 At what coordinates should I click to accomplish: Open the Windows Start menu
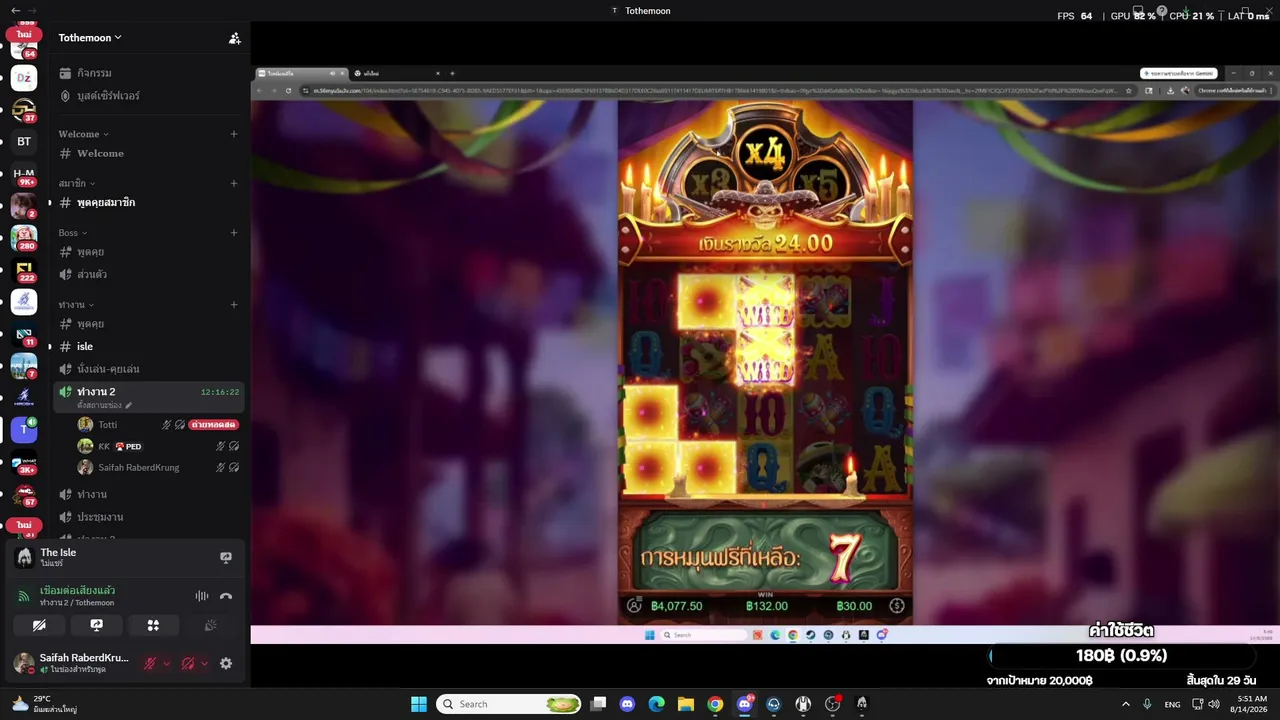tap(419, 704)
